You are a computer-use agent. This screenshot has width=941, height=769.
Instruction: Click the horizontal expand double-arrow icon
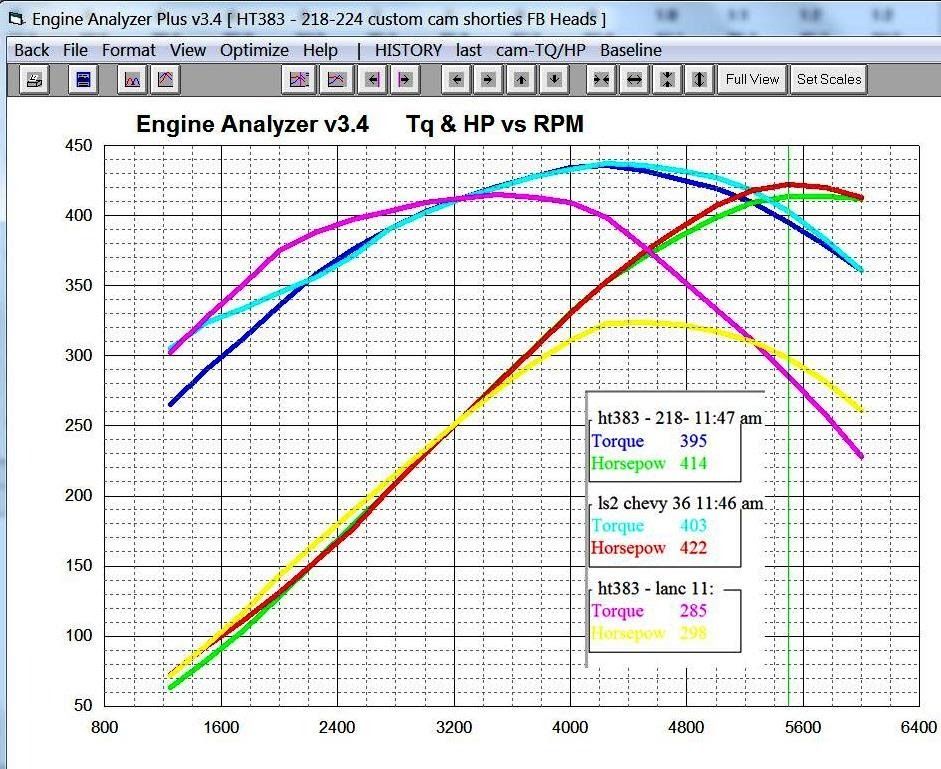click(x=634, y=79)
